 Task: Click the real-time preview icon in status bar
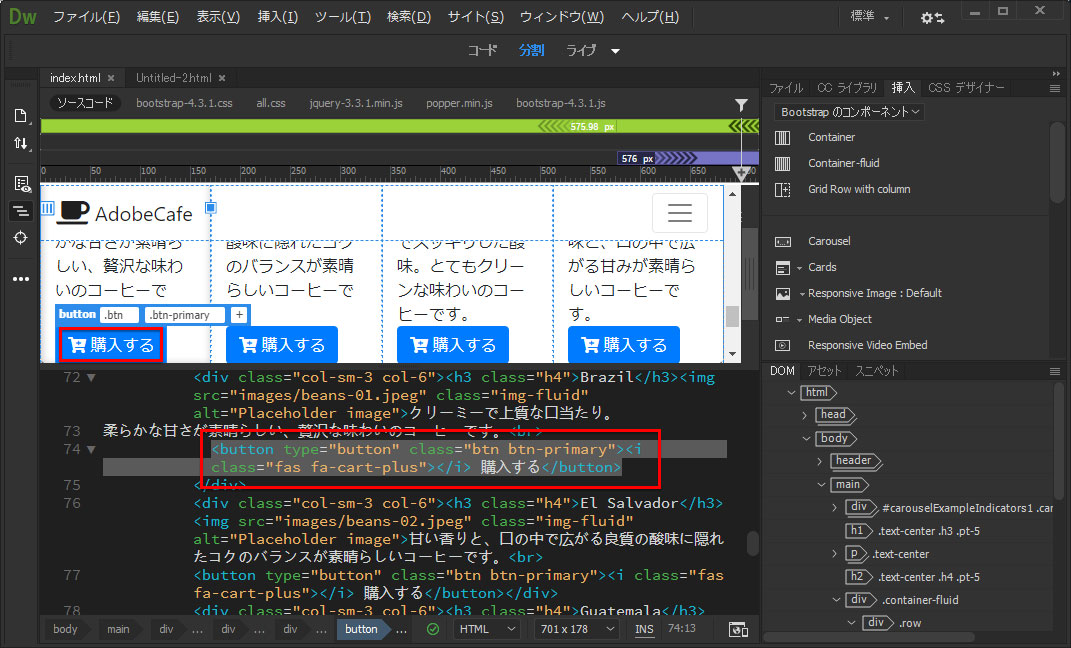(738, 629)
